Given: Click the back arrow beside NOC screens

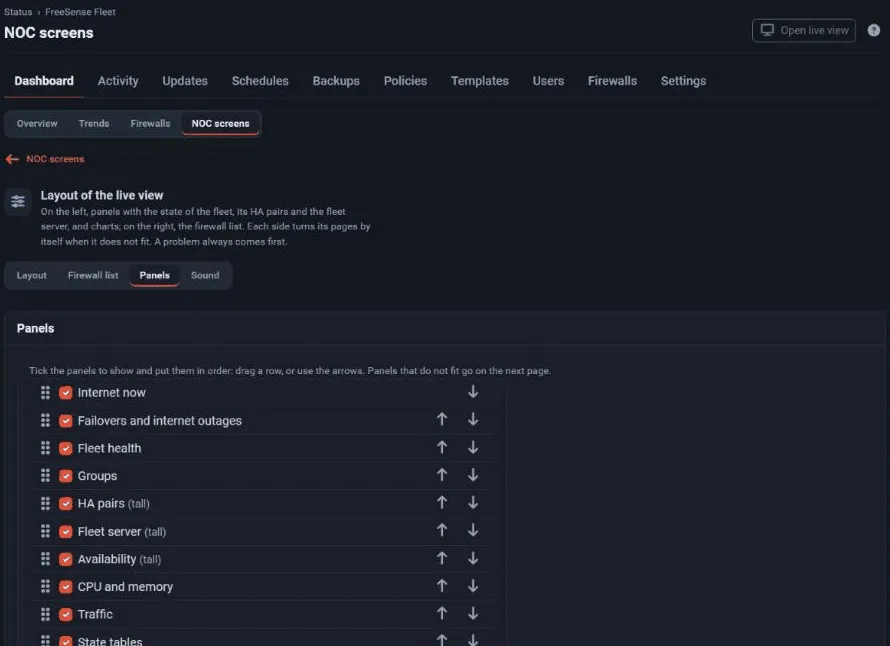Looking at the screenshot, I should tap(12, 159).
